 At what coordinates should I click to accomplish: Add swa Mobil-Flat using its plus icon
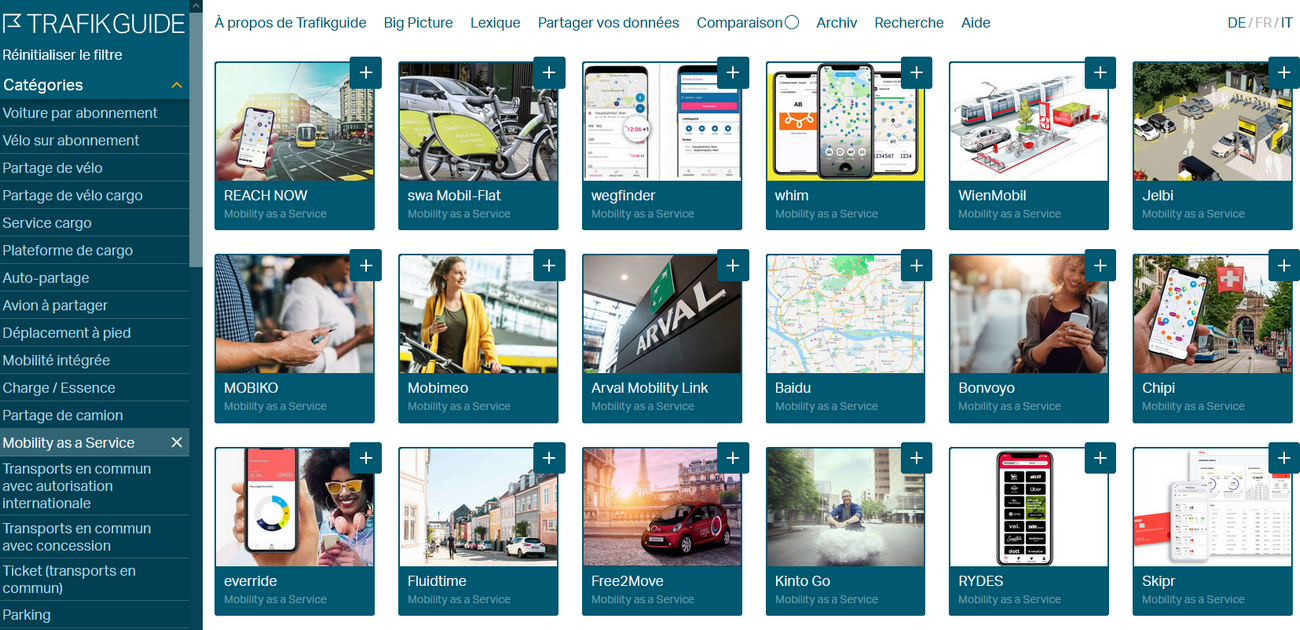[x=549, y=73]
